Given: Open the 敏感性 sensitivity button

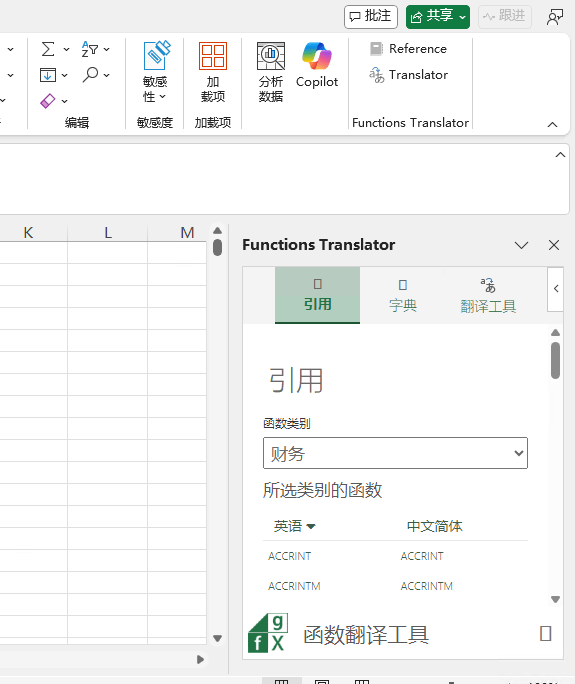Looking at the screenshot, I should (155, 72).
